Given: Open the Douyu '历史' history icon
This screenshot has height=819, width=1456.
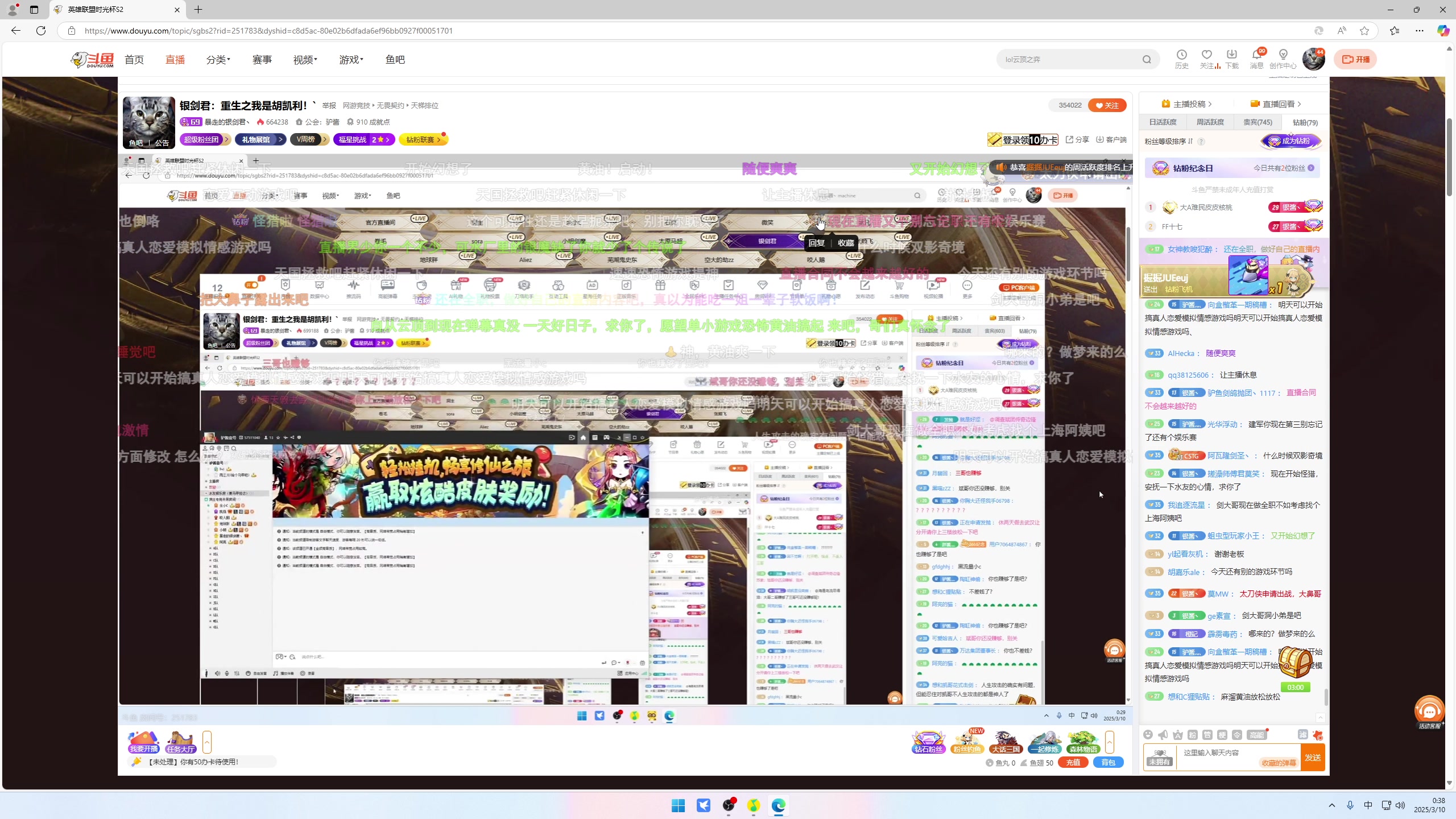Looking at the screenshot, I should tap(1182, 59).
